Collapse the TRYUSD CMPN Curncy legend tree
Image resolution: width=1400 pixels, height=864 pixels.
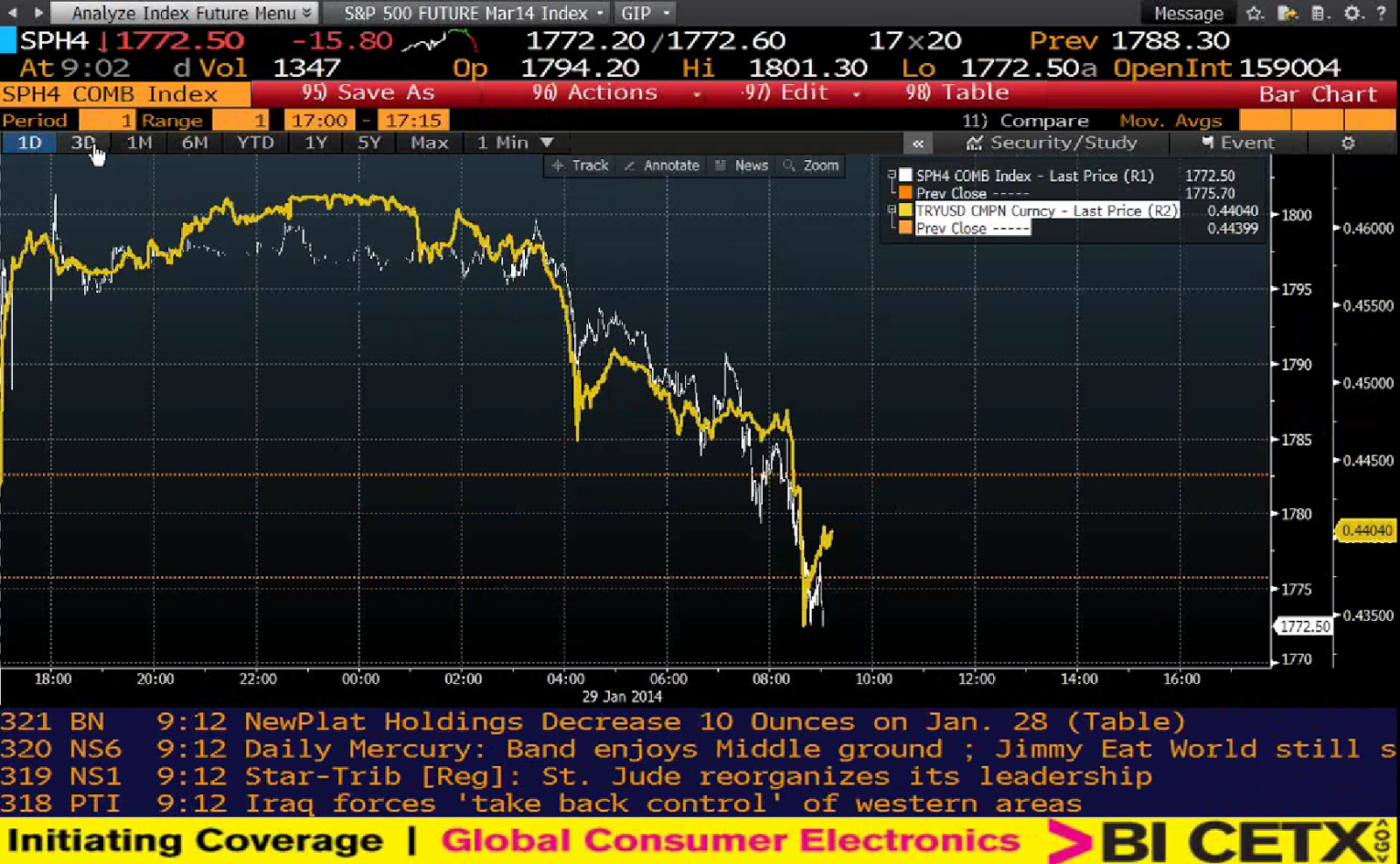pos(892,210)
